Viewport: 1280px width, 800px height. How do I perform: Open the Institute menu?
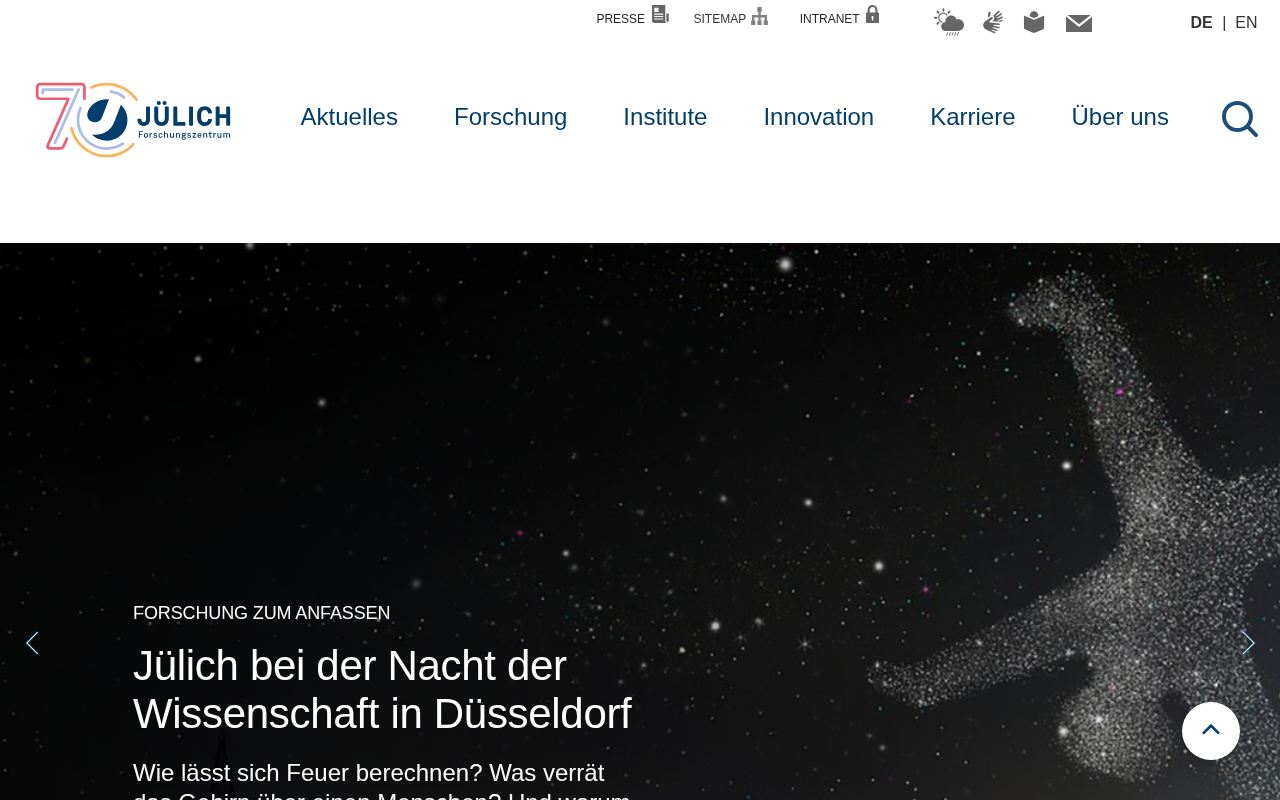pyautogui.click(x=665, y=117)
